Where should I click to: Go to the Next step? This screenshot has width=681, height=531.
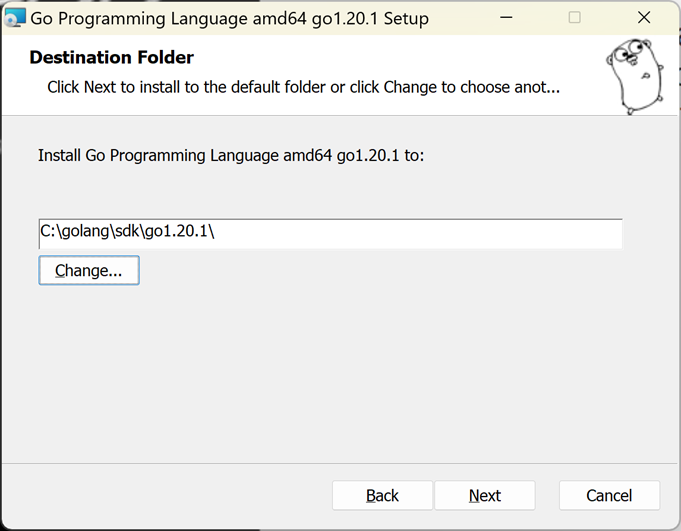point(485,495)
